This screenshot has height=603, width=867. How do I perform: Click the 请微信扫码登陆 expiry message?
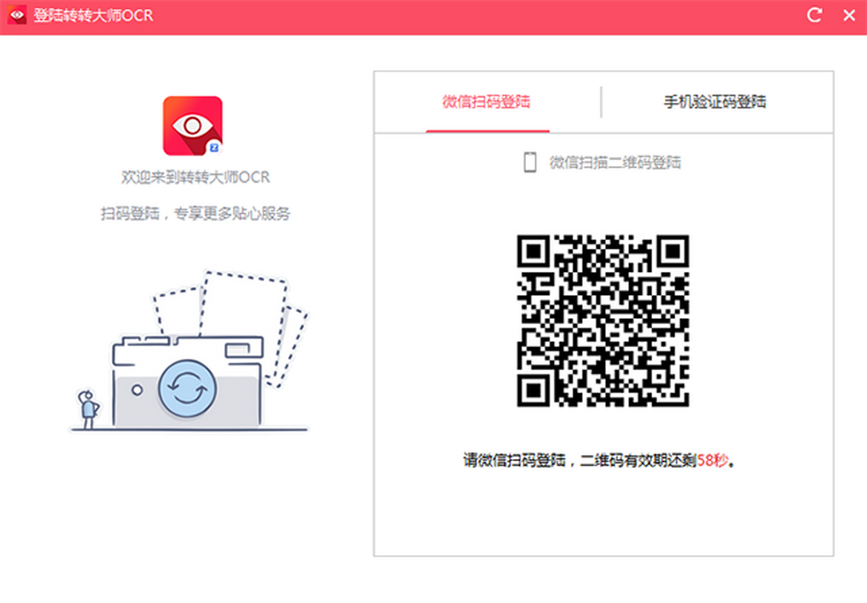[599, 460]
